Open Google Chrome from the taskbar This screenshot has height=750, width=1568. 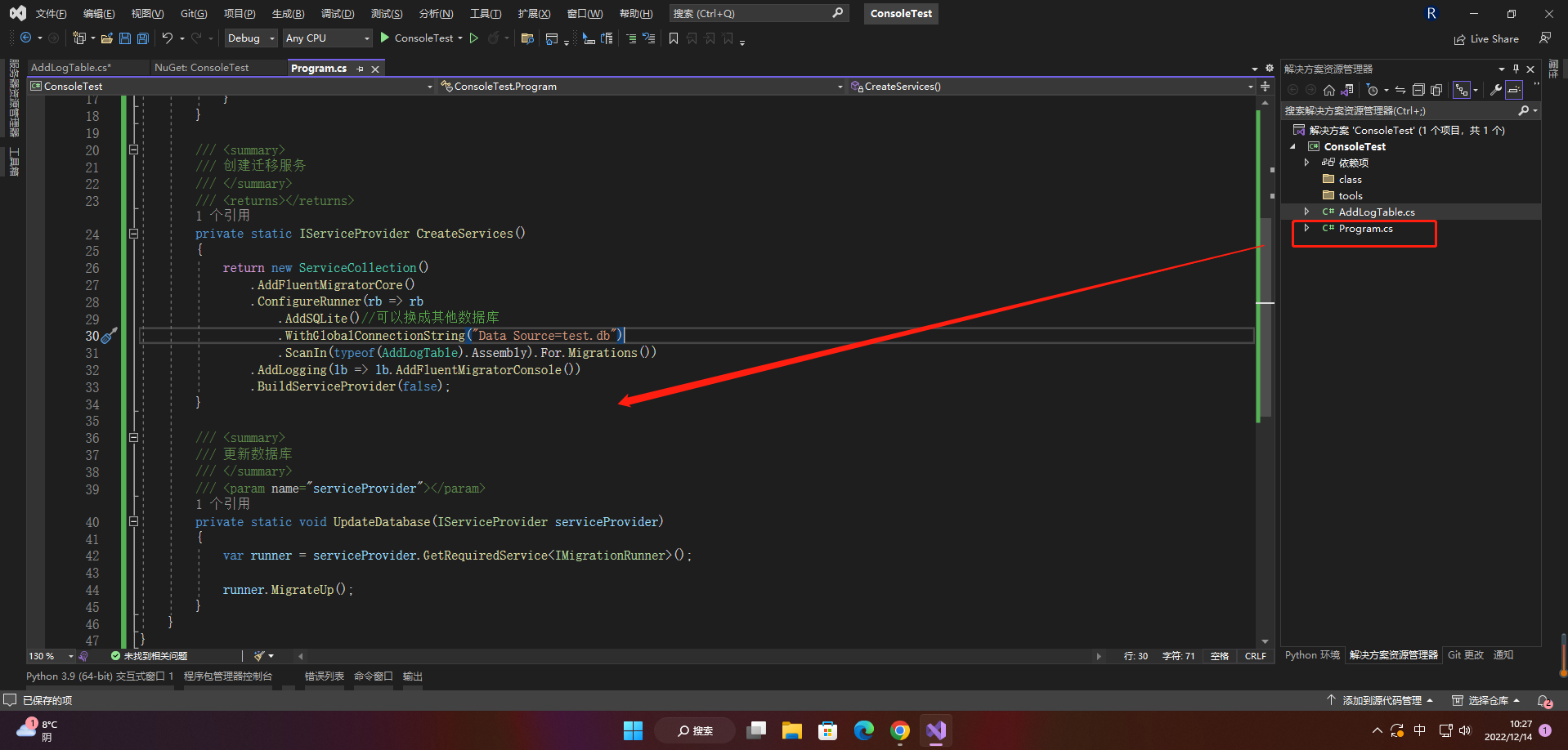[x=900, y=730]
